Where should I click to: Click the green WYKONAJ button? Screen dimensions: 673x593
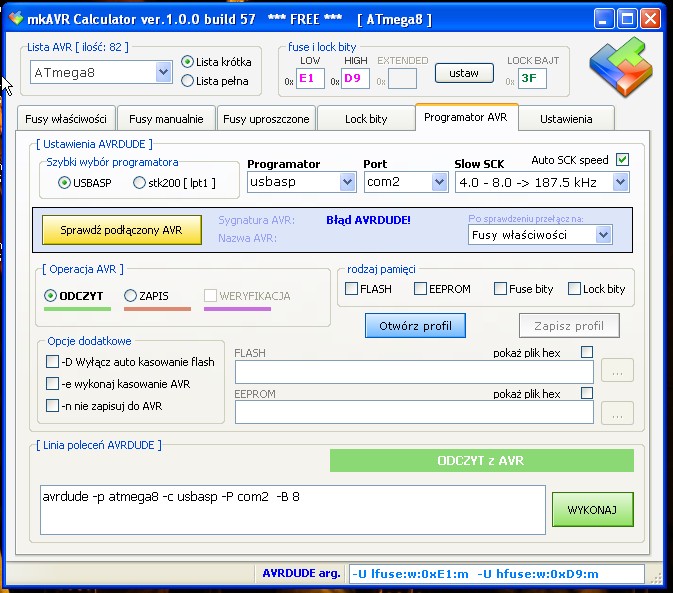point(592,510)
